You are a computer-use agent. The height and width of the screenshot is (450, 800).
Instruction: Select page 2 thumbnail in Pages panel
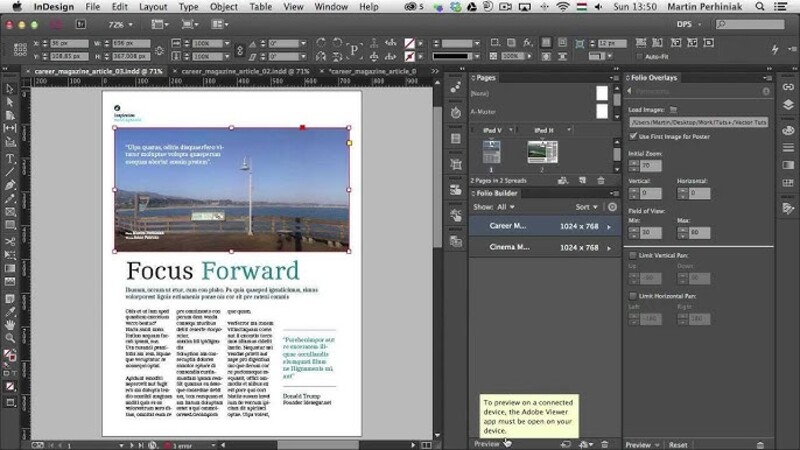(542, 152)
